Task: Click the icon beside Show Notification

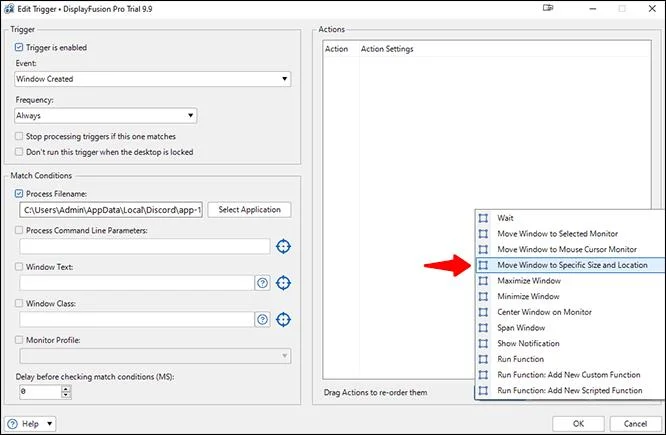Action: pyautogui.click(x=483, y=344)
